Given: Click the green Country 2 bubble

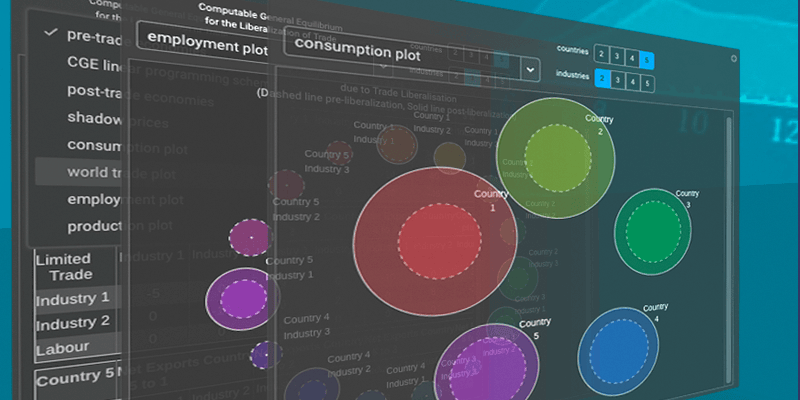Looking at the screenshot, I should 556,158.
